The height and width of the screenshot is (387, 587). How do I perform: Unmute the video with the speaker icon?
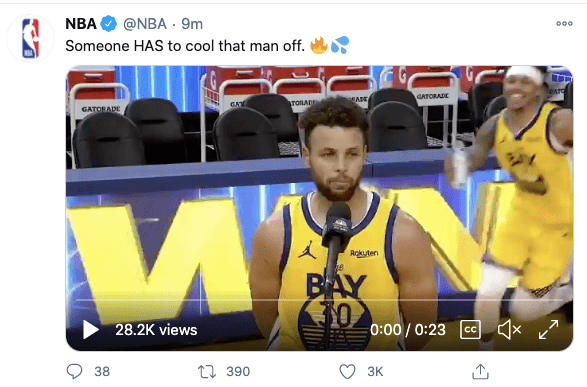(509, 330)
